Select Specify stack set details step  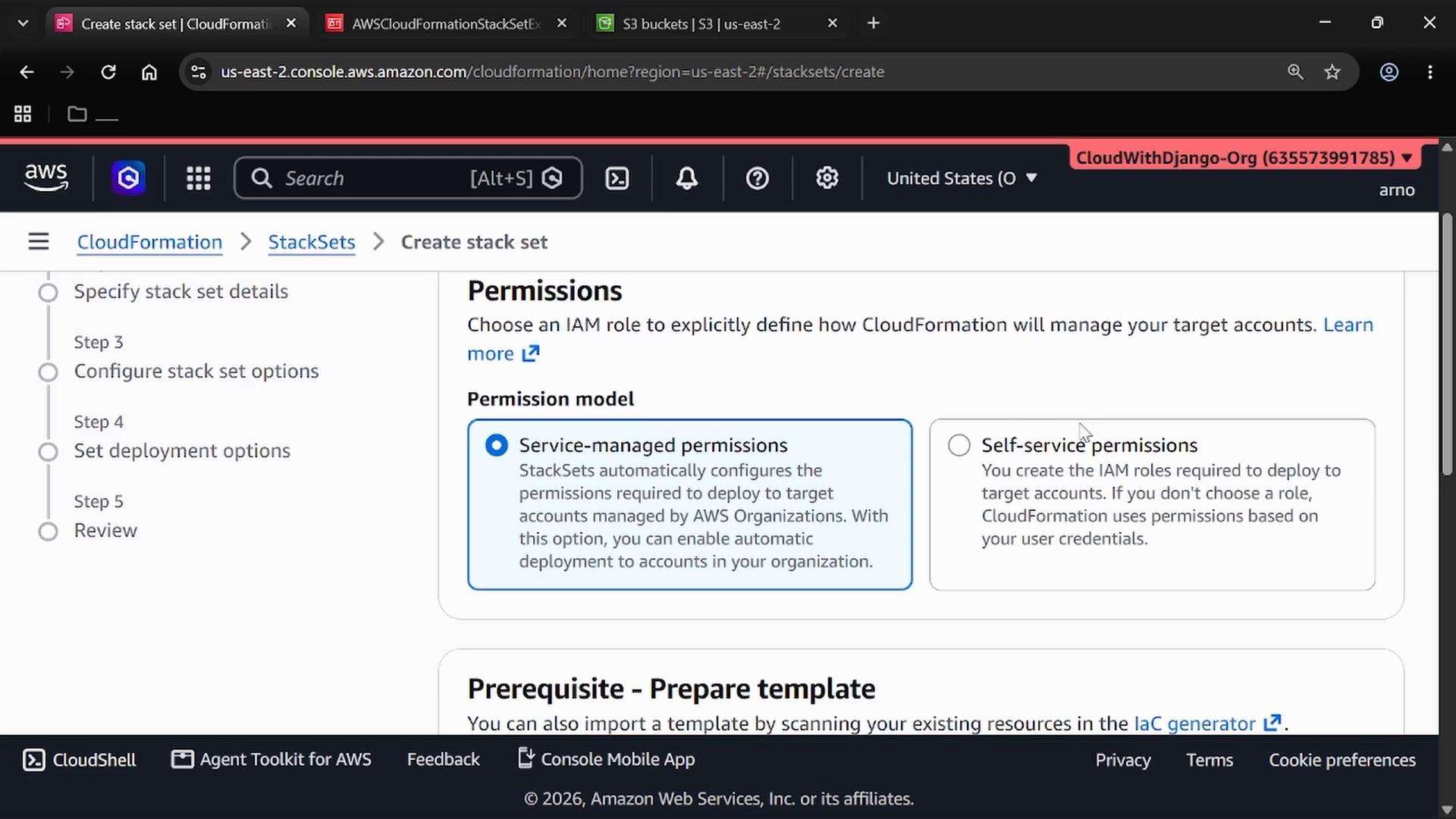180,292
